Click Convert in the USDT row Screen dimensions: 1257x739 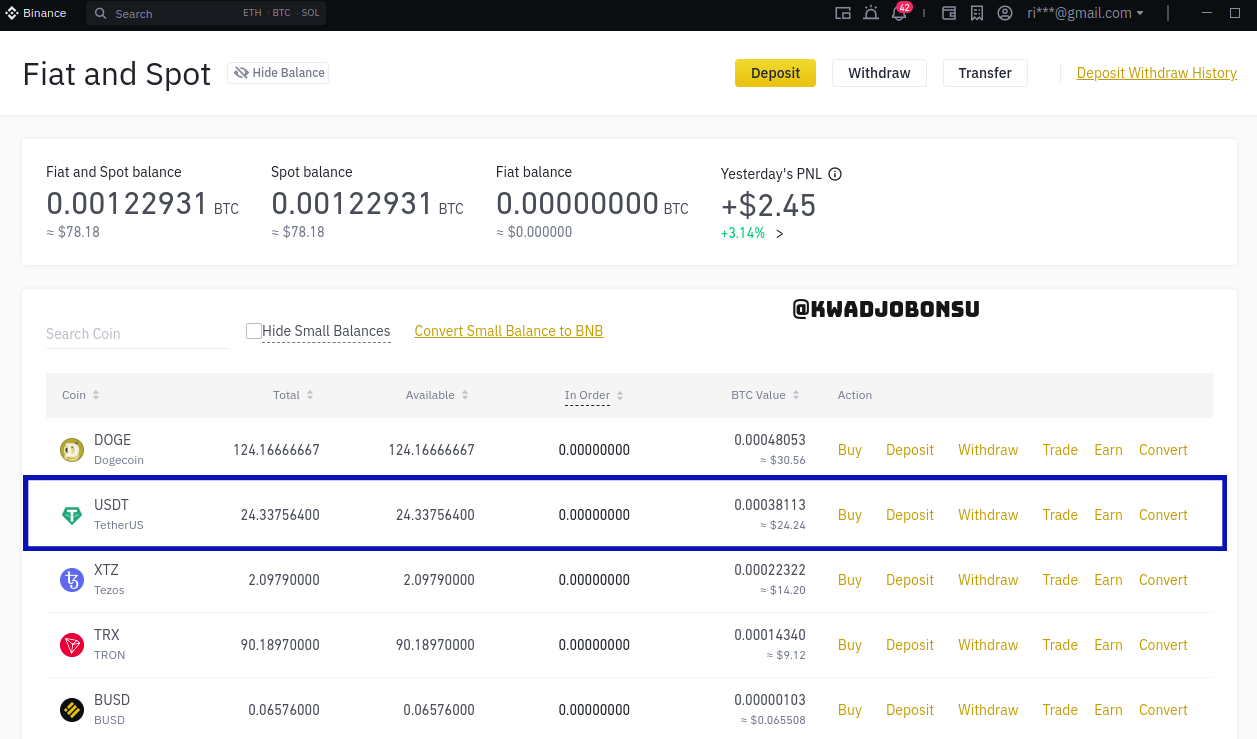coord(1163,515)
